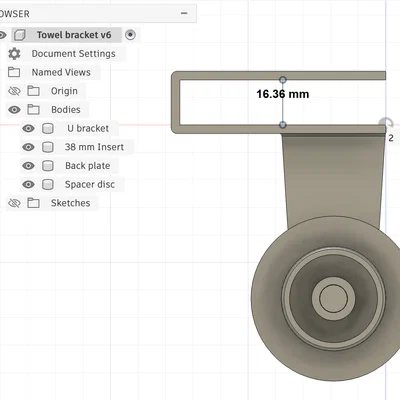The width and height of the screenshot is (400, 400).
Task: Hide the U bracket body
Action: tap(28, 128)
